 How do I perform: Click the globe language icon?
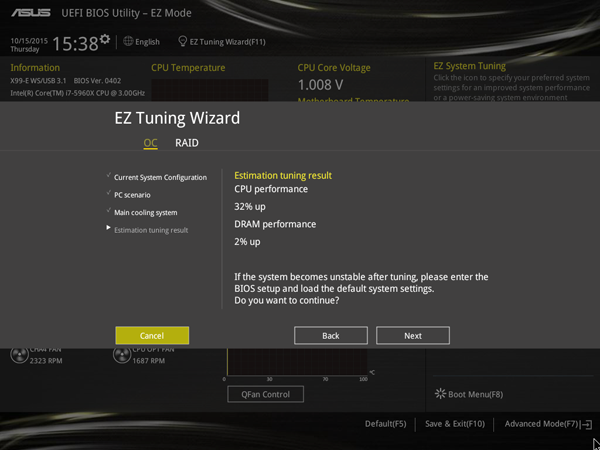(x=128, y=41)
